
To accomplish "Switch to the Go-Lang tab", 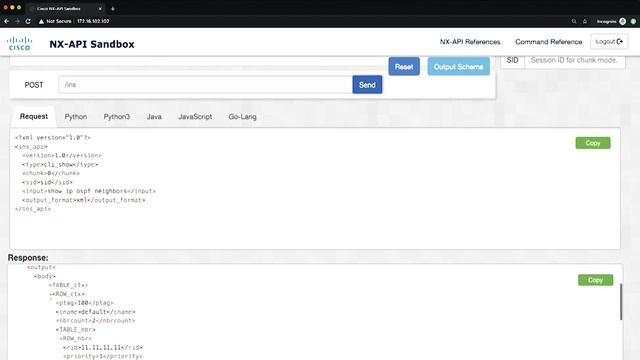I will pos(242,117).
